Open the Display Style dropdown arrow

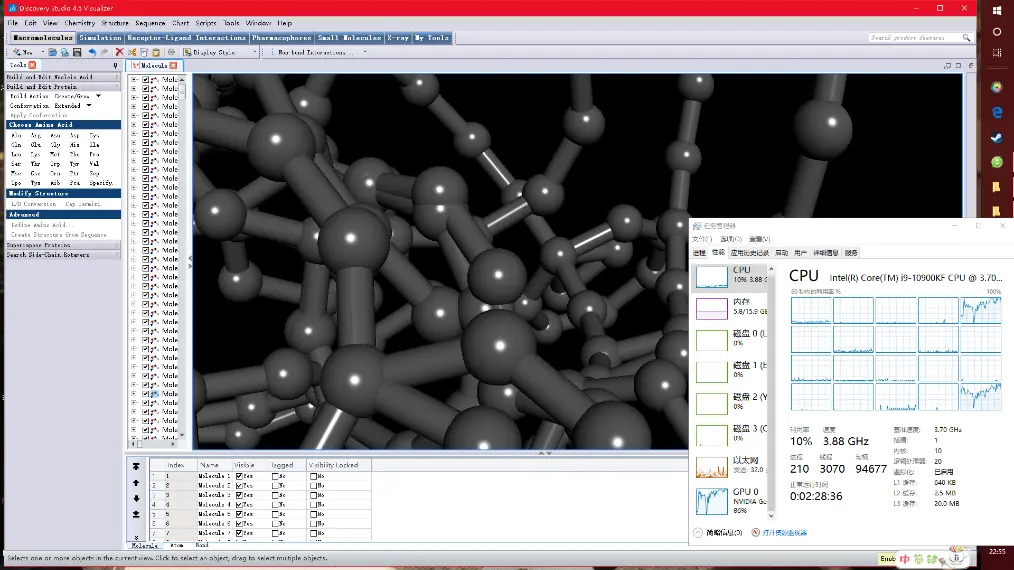254,52
